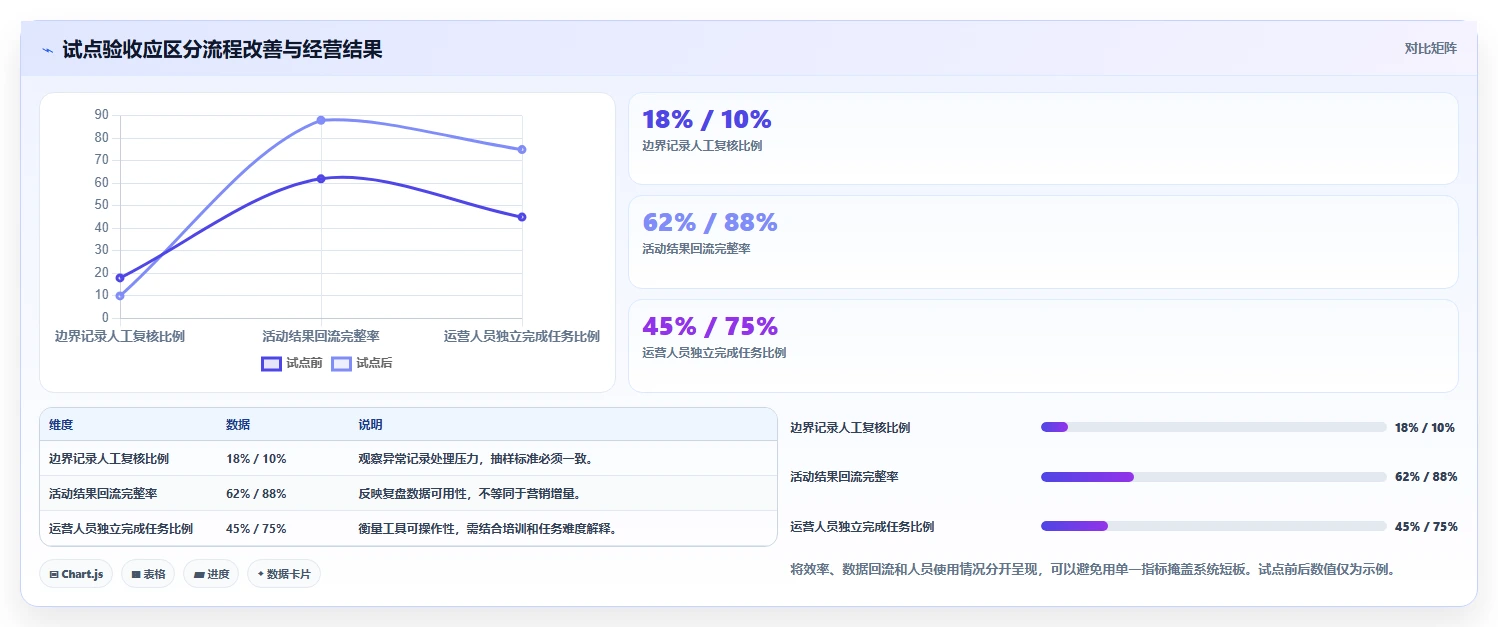Click the 试点前 data point at 62
Screen dimensions: 1498x627
coord(321,178)
